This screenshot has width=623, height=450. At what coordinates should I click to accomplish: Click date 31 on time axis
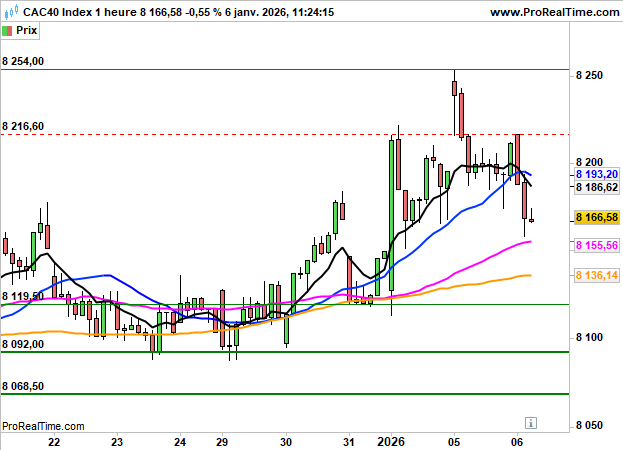click(x=349, y=442)
